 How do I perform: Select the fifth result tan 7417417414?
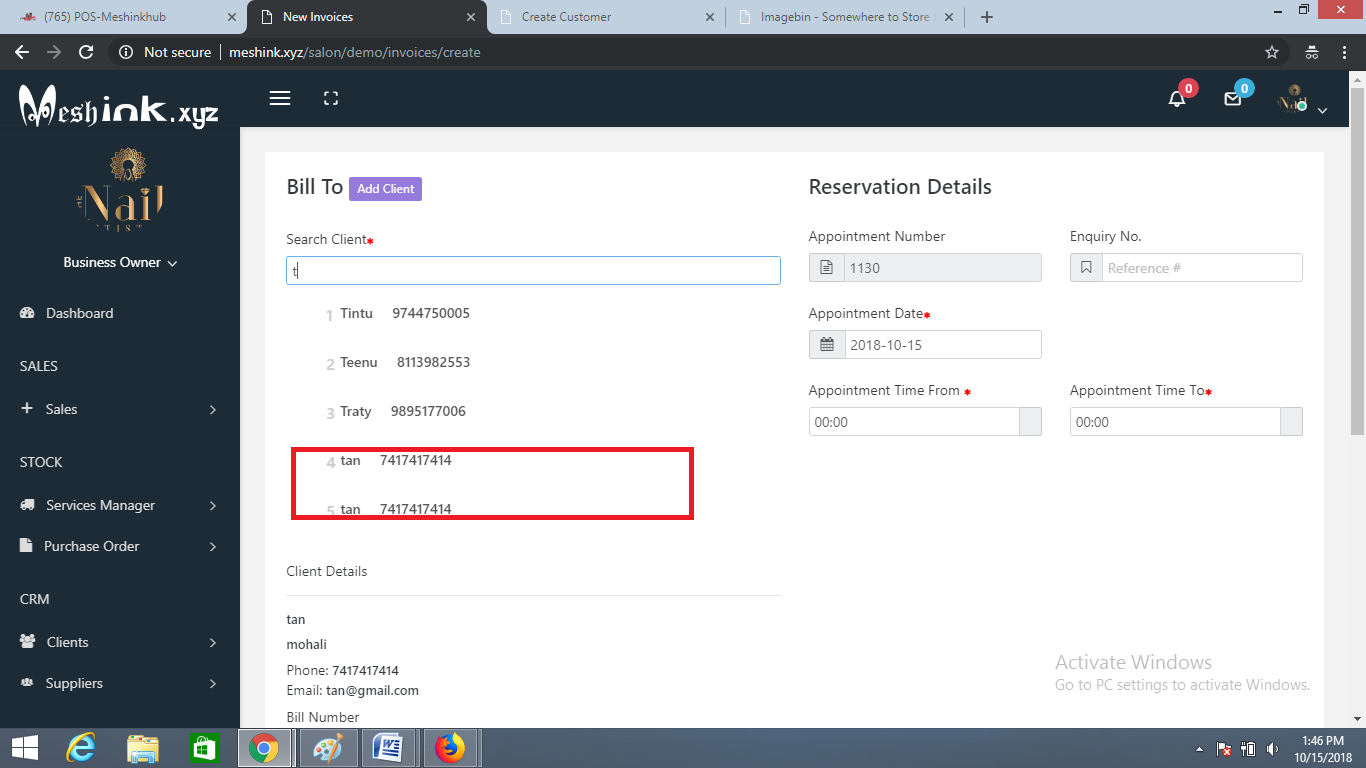tap(396, 509)
